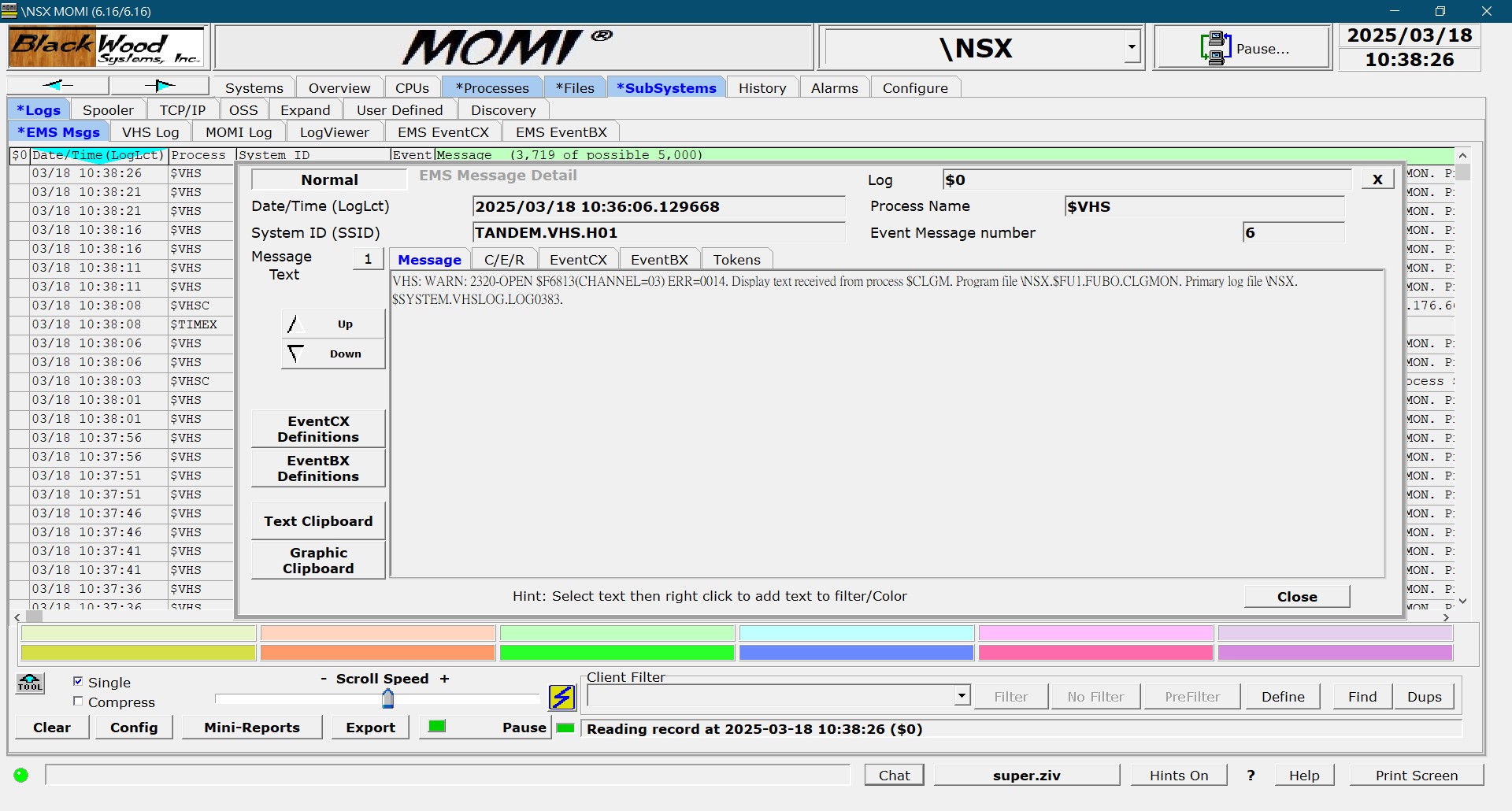Click the Process Name field $VHS

[x=1204, y=206]
